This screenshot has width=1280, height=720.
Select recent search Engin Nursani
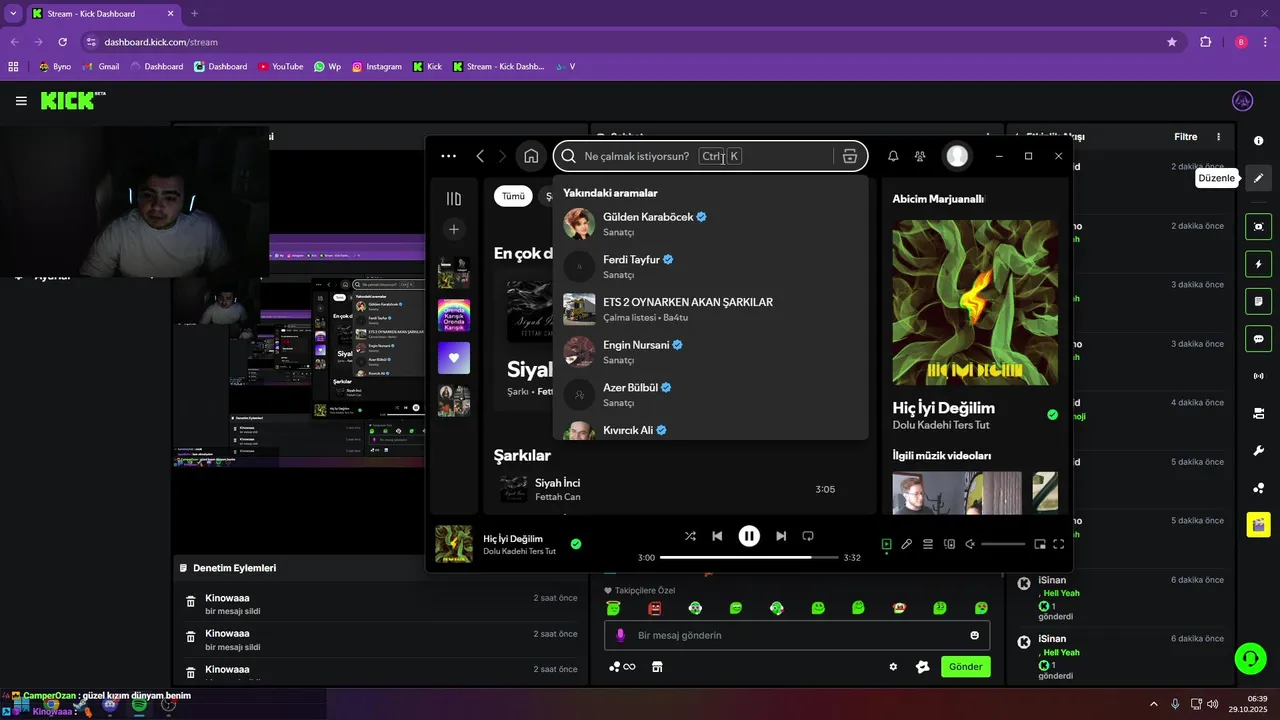(710, 352)
